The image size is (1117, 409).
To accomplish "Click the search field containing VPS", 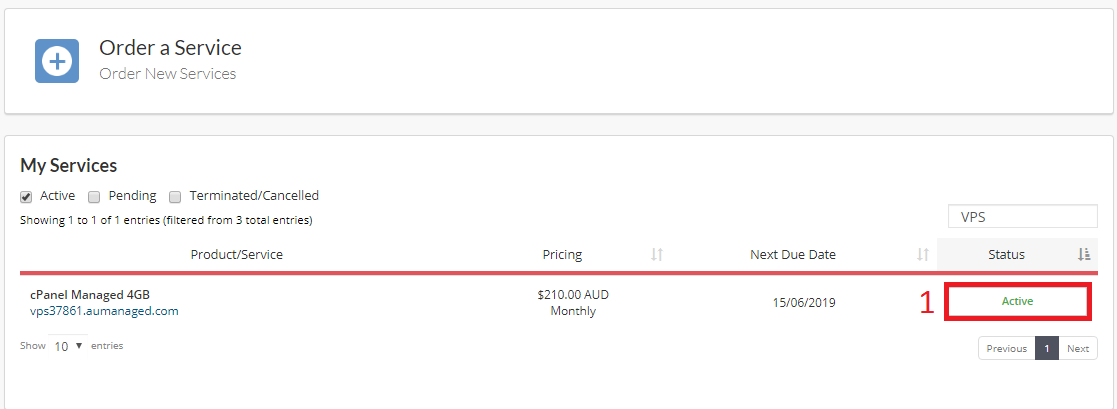I will click(x=1022, y=217).
